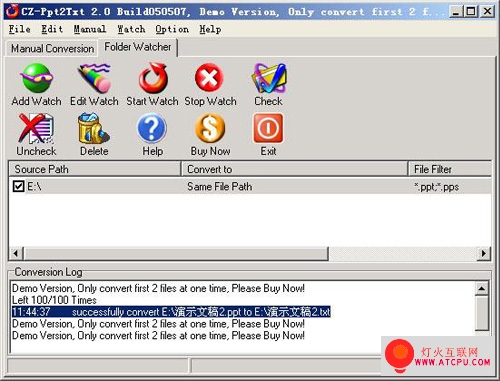The height and width of the screenshot is (381, 500).
Task: Select the first Demo Version log line
Action: point(158,288)
